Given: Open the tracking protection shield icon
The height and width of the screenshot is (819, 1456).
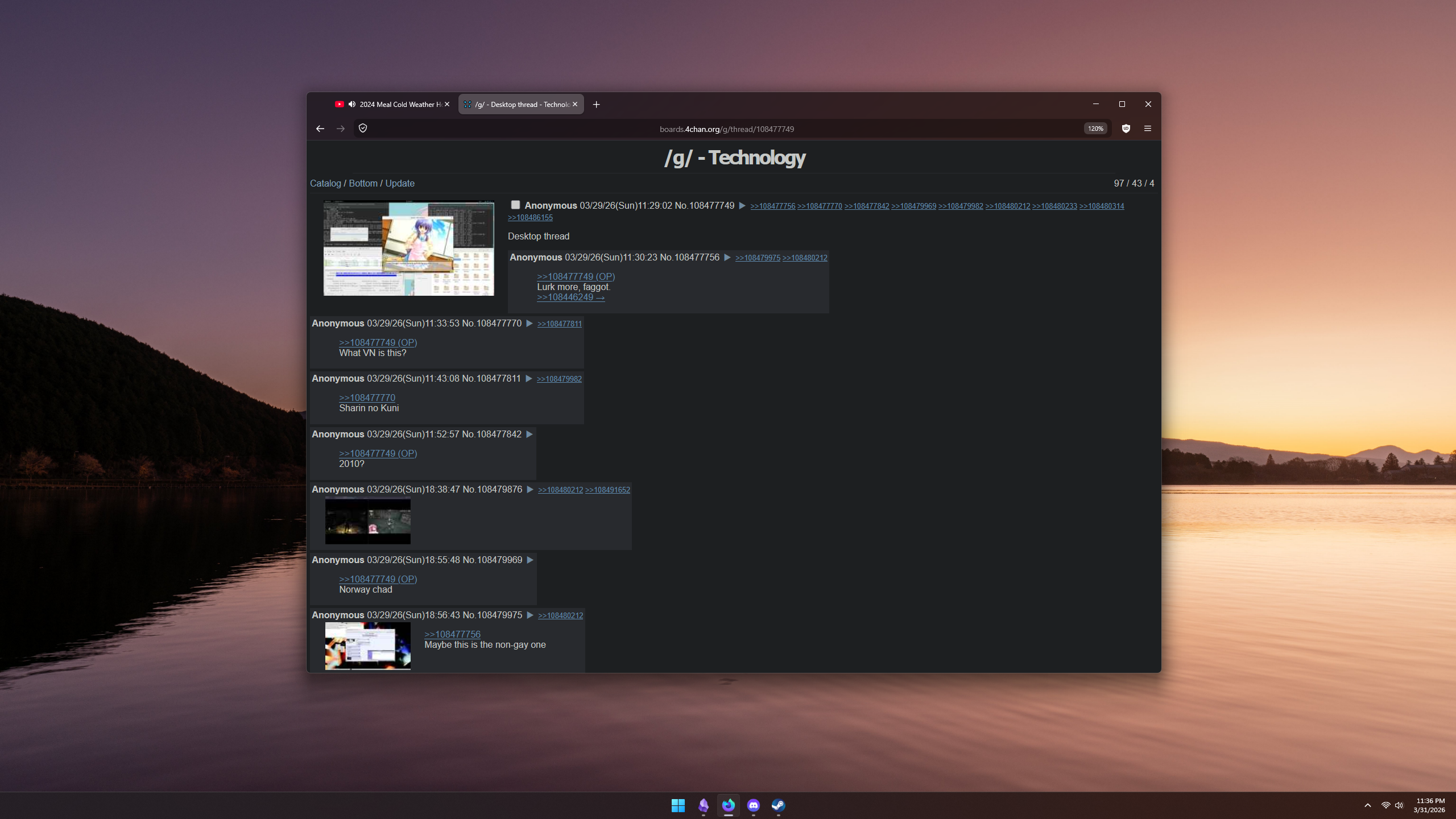Looking at the screenshot, I should [x=363, y=129].
